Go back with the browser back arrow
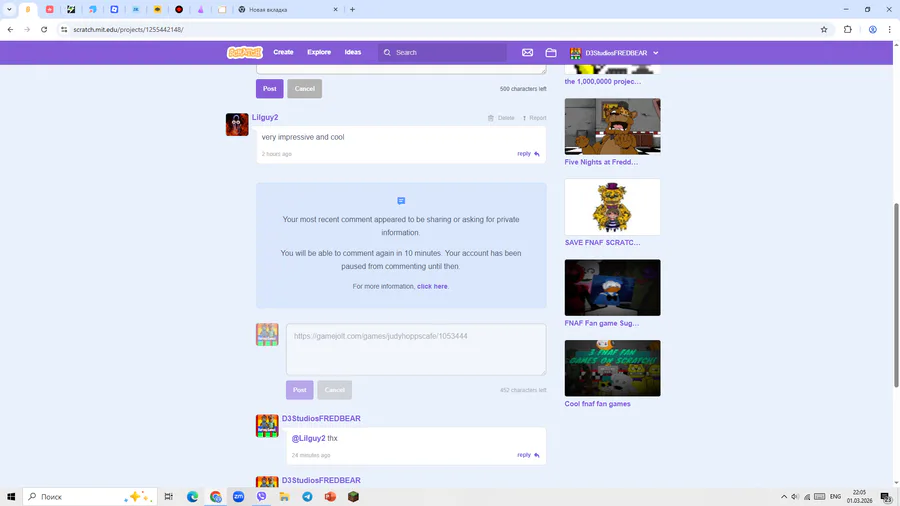 tap(10, 29)
